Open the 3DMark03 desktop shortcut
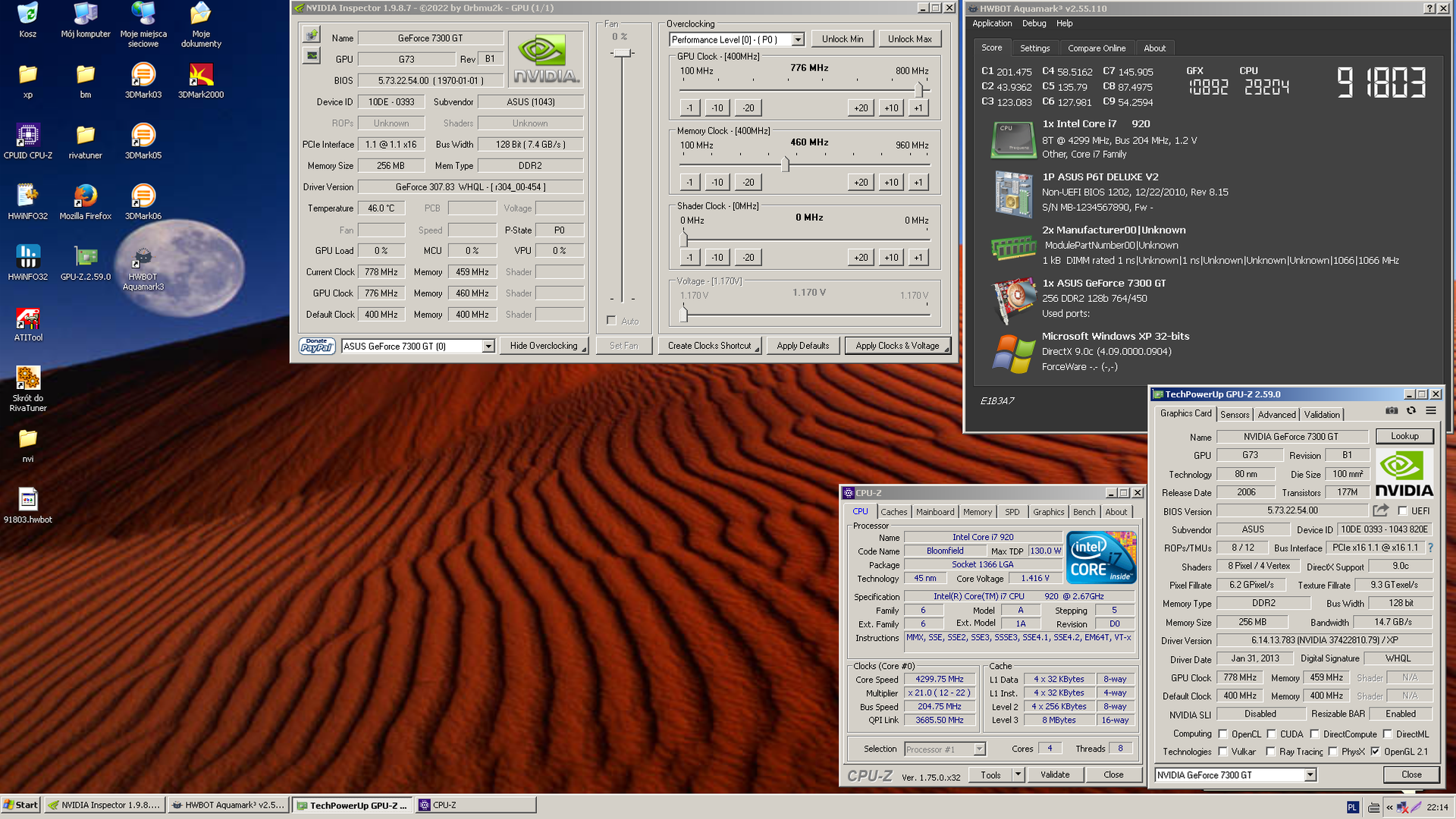Viewport: 1456px width, 819px height. [143, 80]
